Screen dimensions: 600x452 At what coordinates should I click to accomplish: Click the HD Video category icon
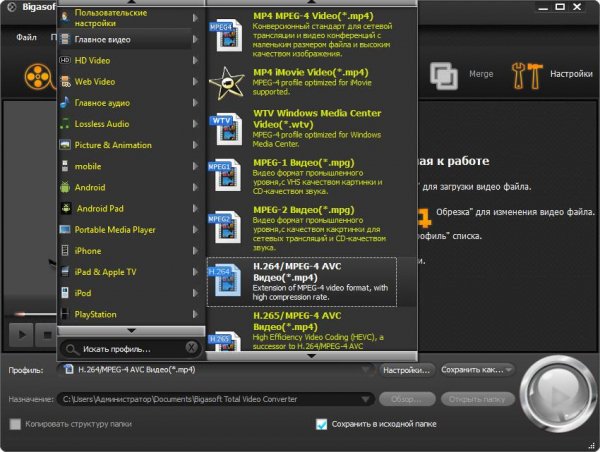[65, 60]
